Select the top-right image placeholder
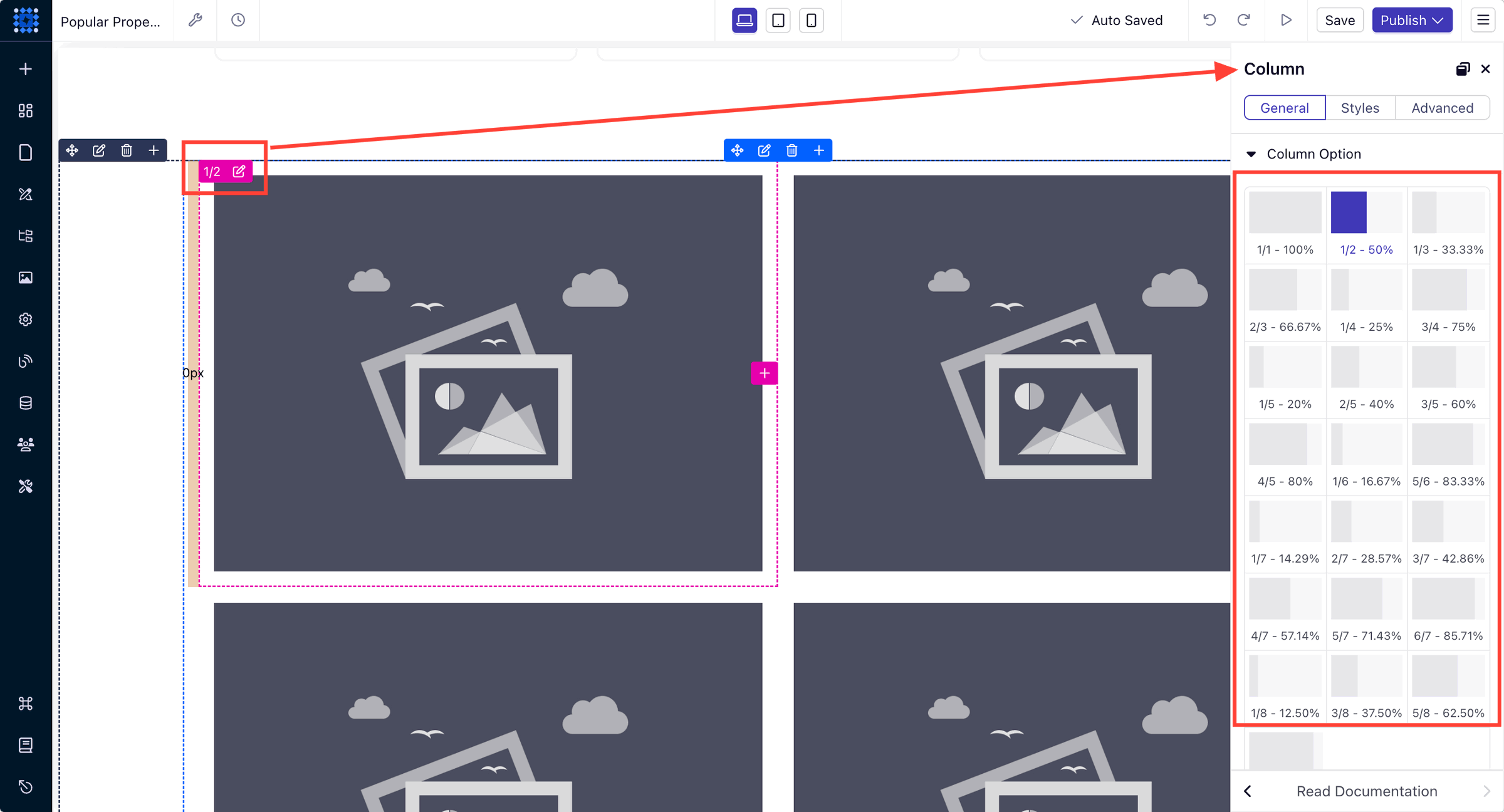Image resolution: width=1504 pixels, height=812 pixels. (x=1011, y=373)
